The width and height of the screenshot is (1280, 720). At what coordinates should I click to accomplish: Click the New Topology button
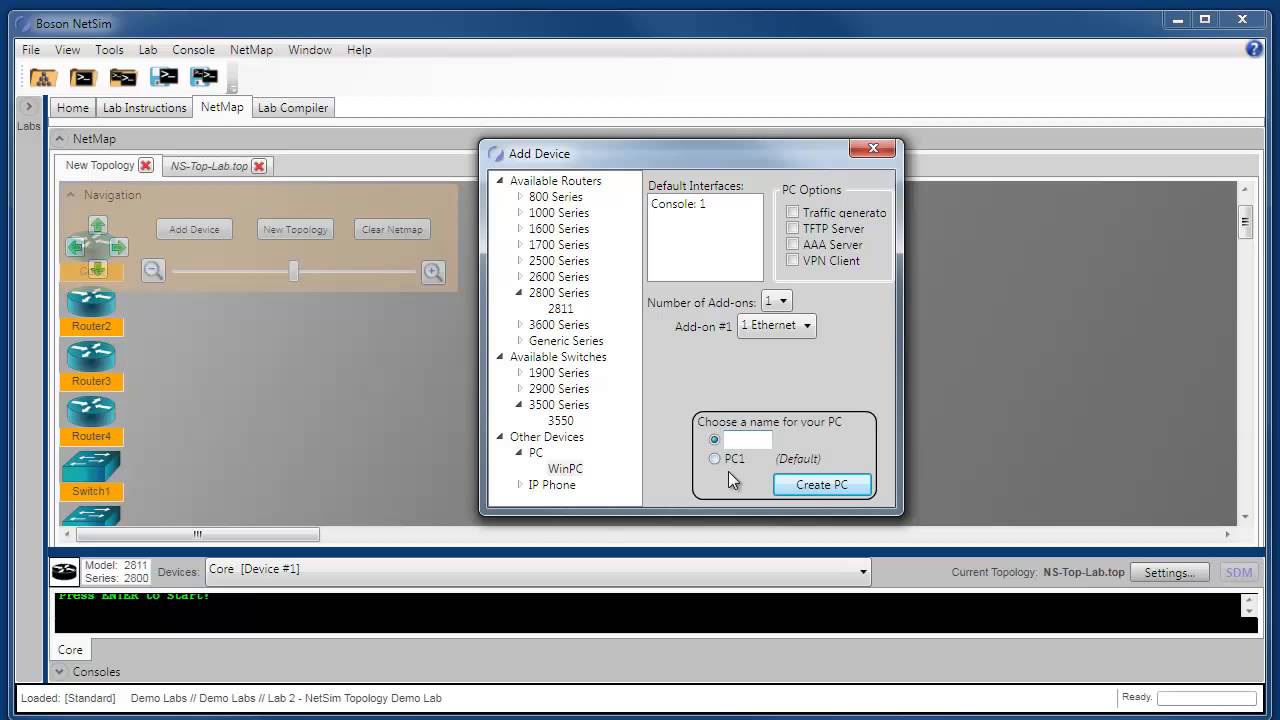(295, 230)
